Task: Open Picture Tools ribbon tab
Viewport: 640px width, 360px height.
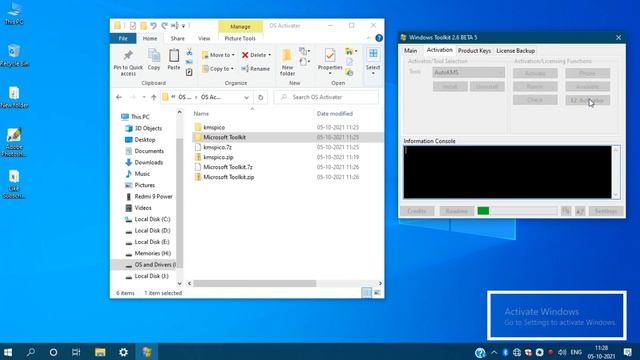Action: [240, 38]
